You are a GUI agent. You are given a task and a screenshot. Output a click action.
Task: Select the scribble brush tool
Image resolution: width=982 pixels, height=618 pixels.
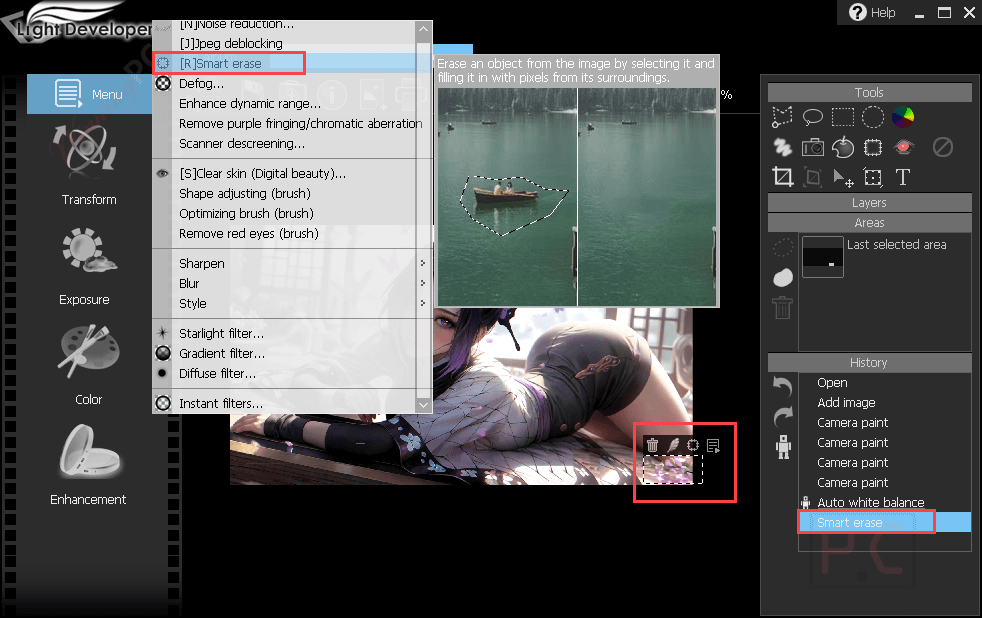pos(782,147)
